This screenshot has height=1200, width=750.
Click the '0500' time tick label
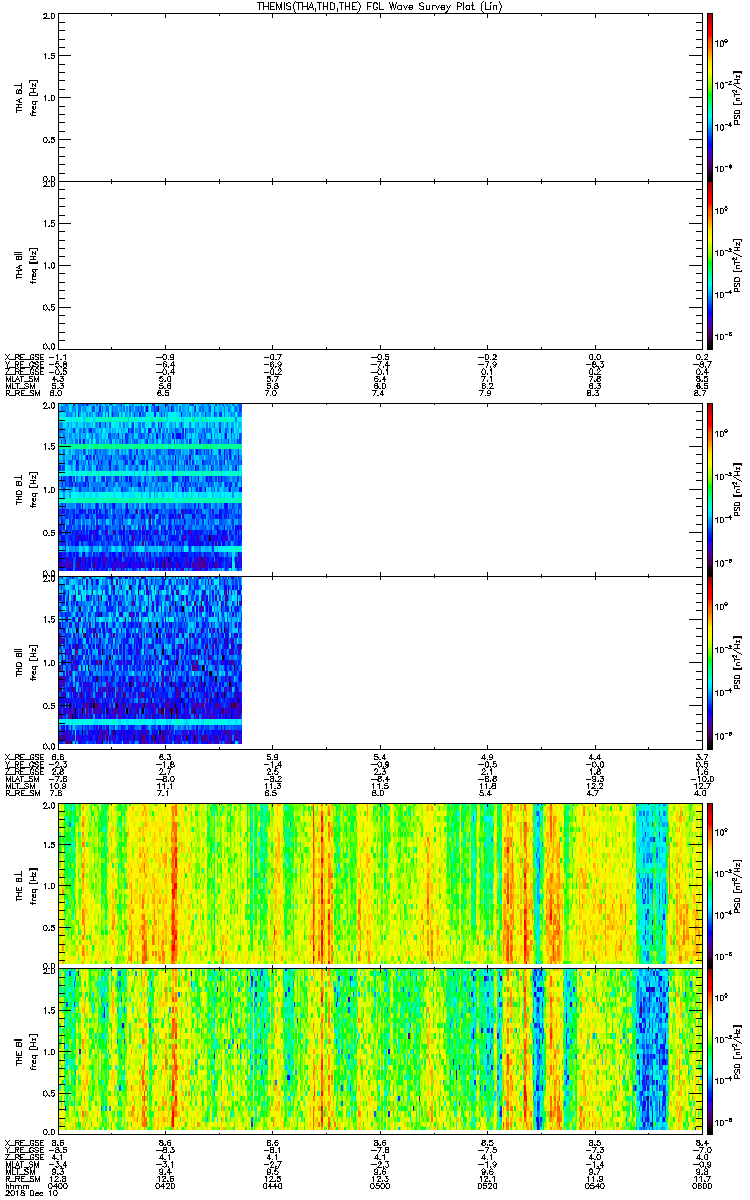pyautogui.click(x=380, y=1184)
